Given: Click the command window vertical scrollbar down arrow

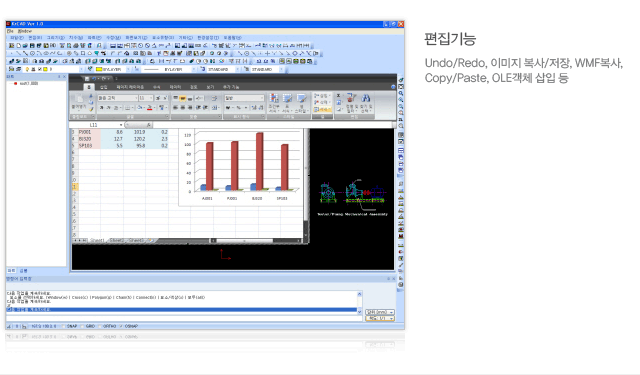Looking at the screenshot, I should [x=359, y=312].
